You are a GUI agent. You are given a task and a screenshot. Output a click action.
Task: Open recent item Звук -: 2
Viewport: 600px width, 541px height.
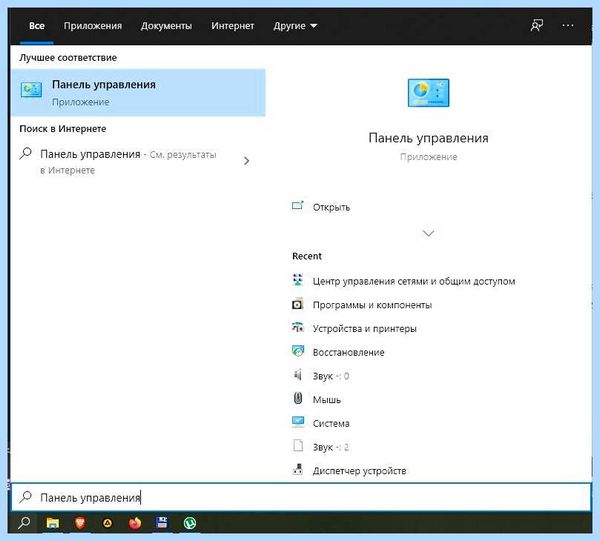coord(331,447)
